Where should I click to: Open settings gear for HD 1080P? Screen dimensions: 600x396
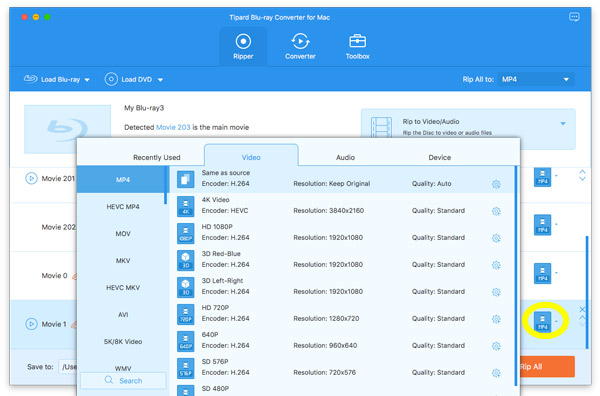click(496, 238)
